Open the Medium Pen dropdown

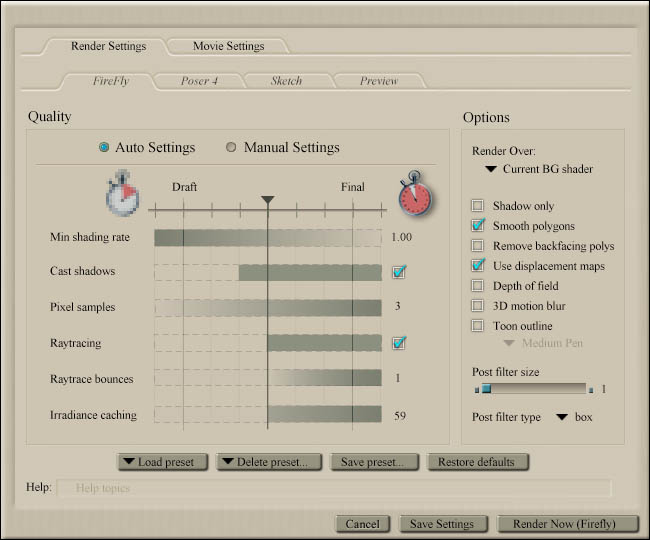(543, 343)
